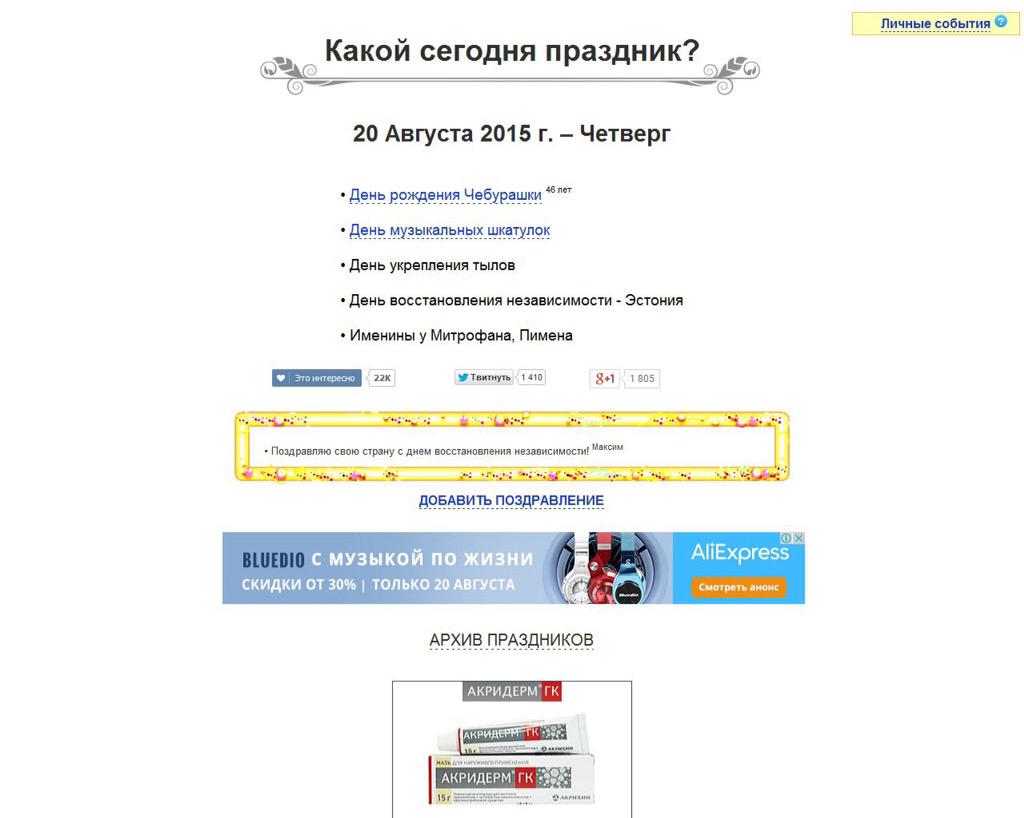This screenshot has width=1024, height=818.
Task: Open the АРХИВ ПРАЗДНИКОВ link
Action: [x=511, y=640]
